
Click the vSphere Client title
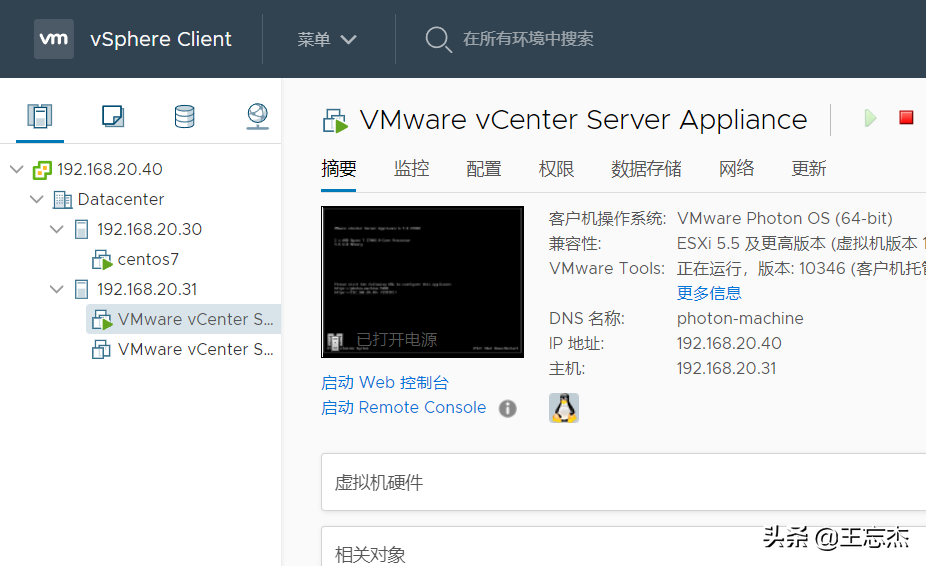point(161,39)
